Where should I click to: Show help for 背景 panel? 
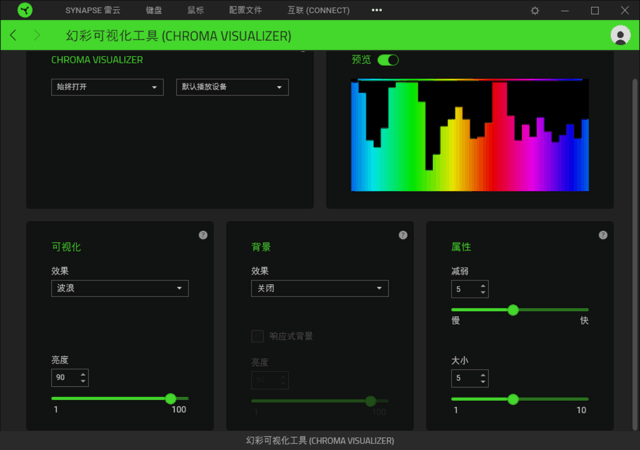coord(403,235)
